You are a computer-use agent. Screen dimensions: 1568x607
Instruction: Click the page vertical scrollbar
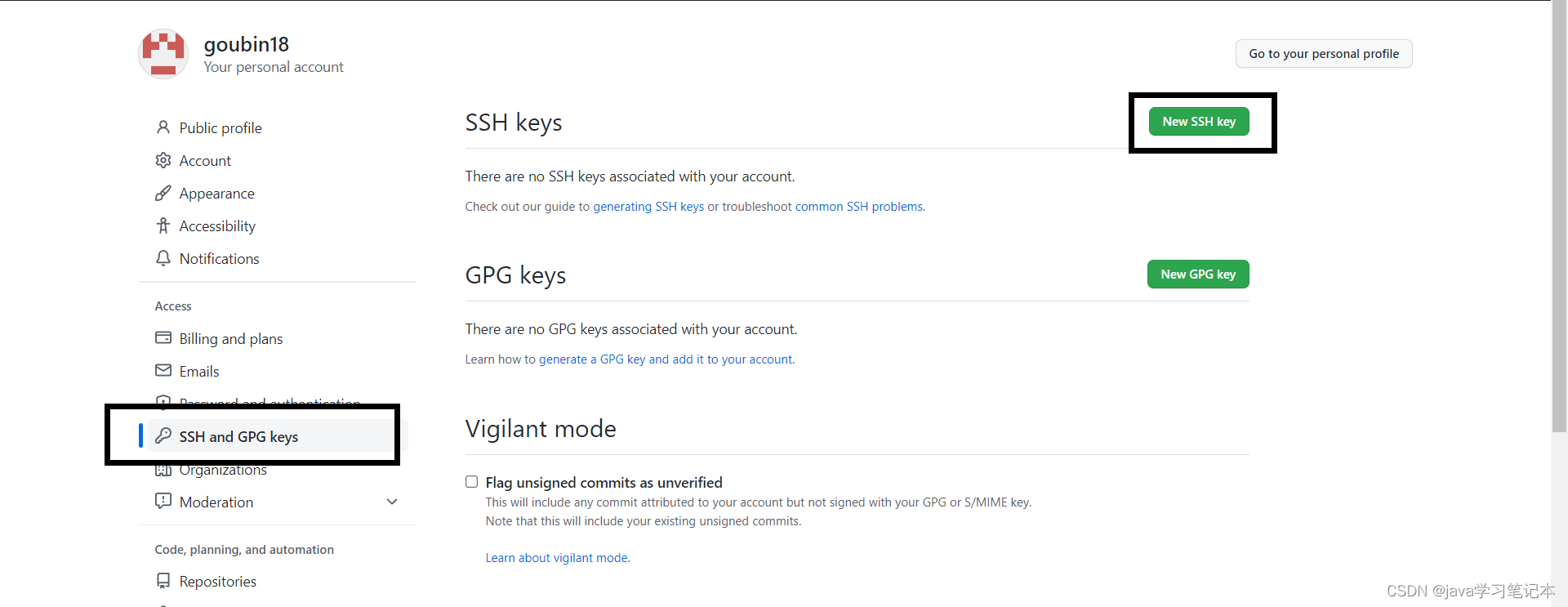point(1559,245)
